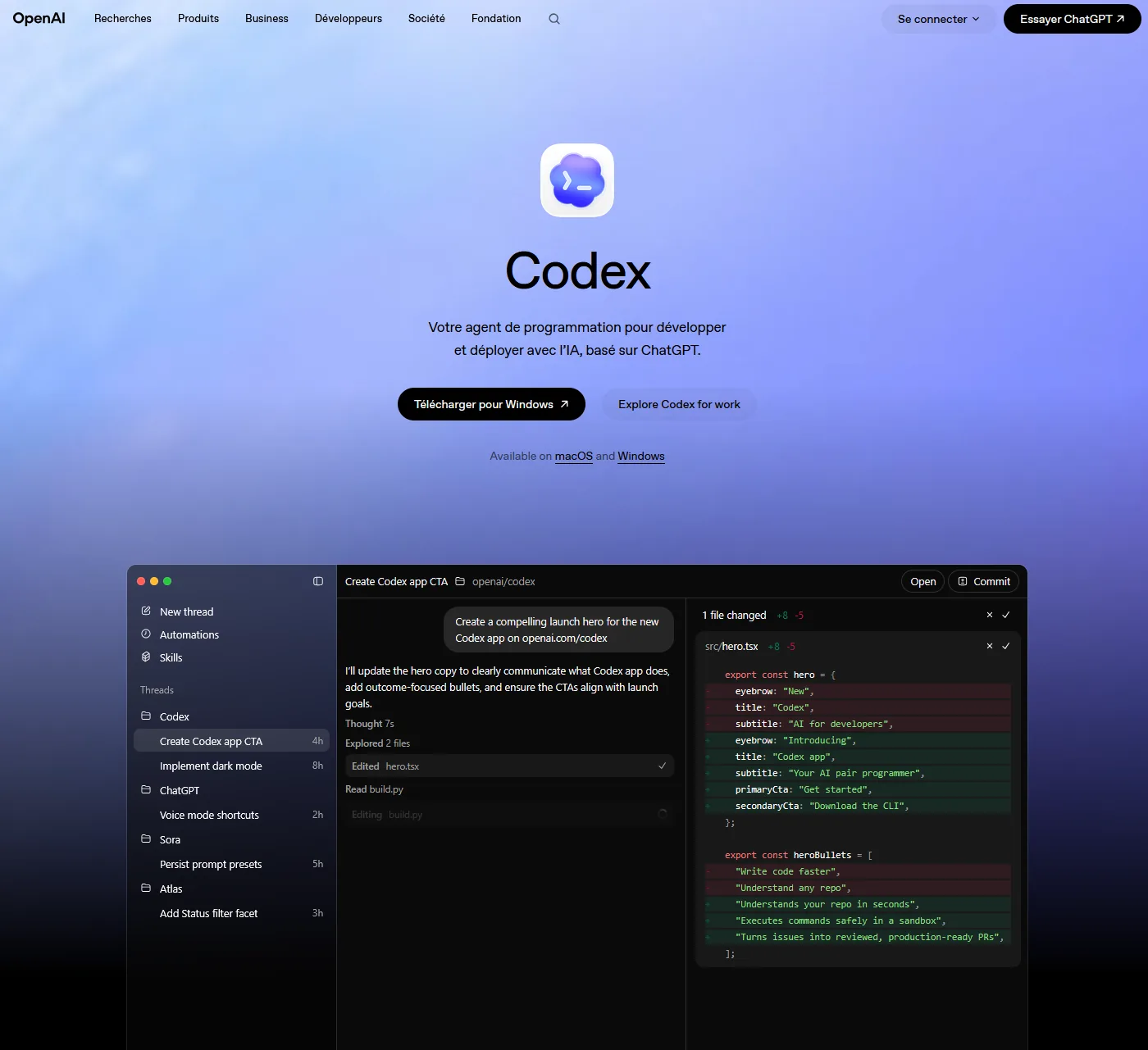Click the Codex app cloud icon
The image size is (1148, 1050).
(577, 180)
